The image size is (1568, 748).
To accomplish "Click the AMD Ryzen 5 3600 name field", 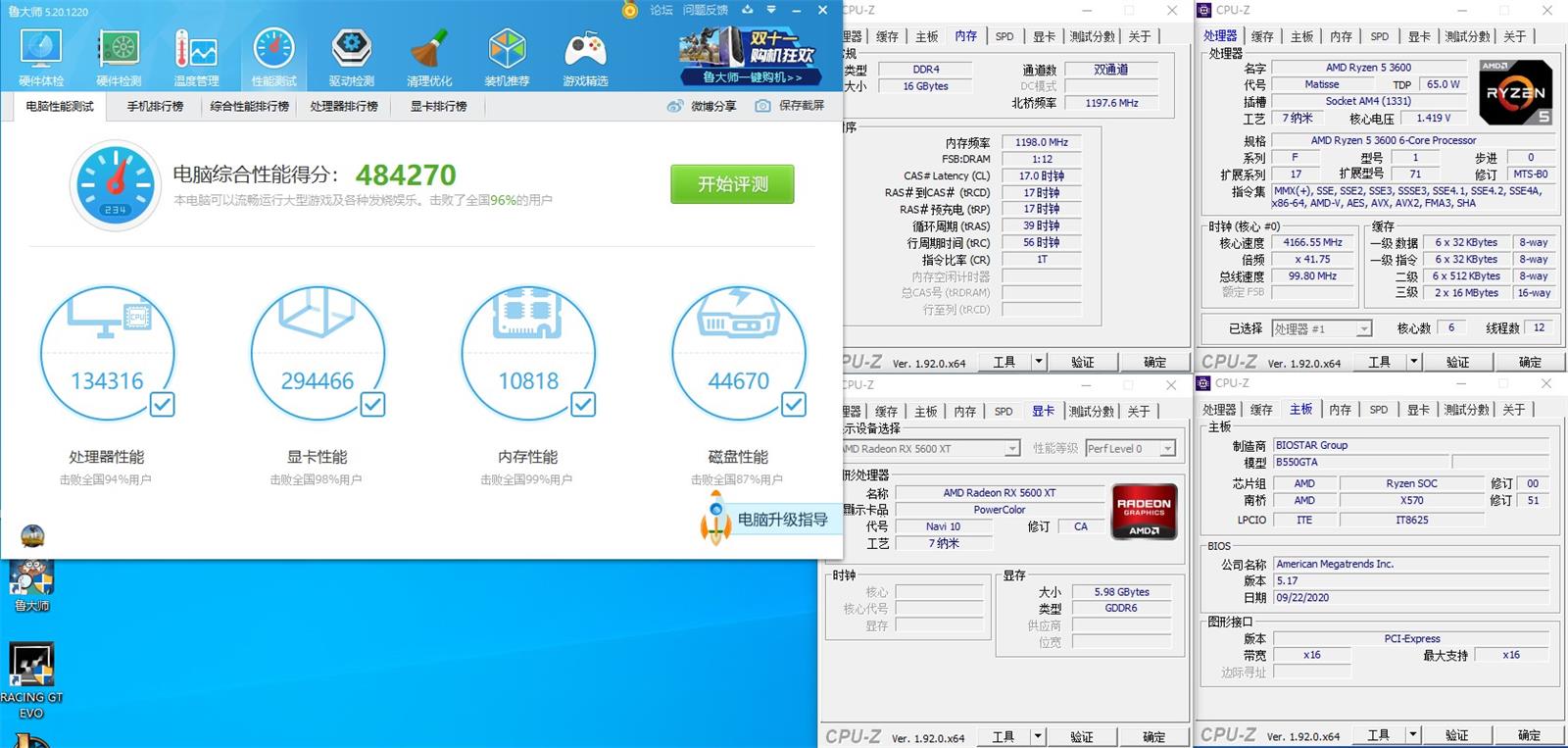I will pos(1368,68).
